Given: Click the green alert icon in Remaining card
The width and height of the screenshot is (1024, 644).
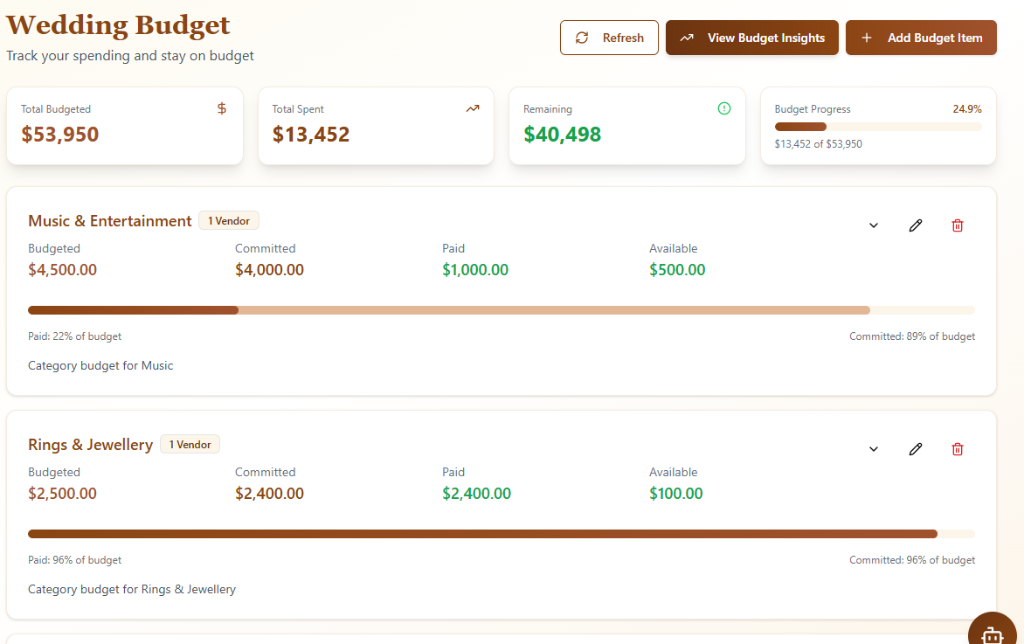Looking at the screenshot, I should click(x=724, y=108).
